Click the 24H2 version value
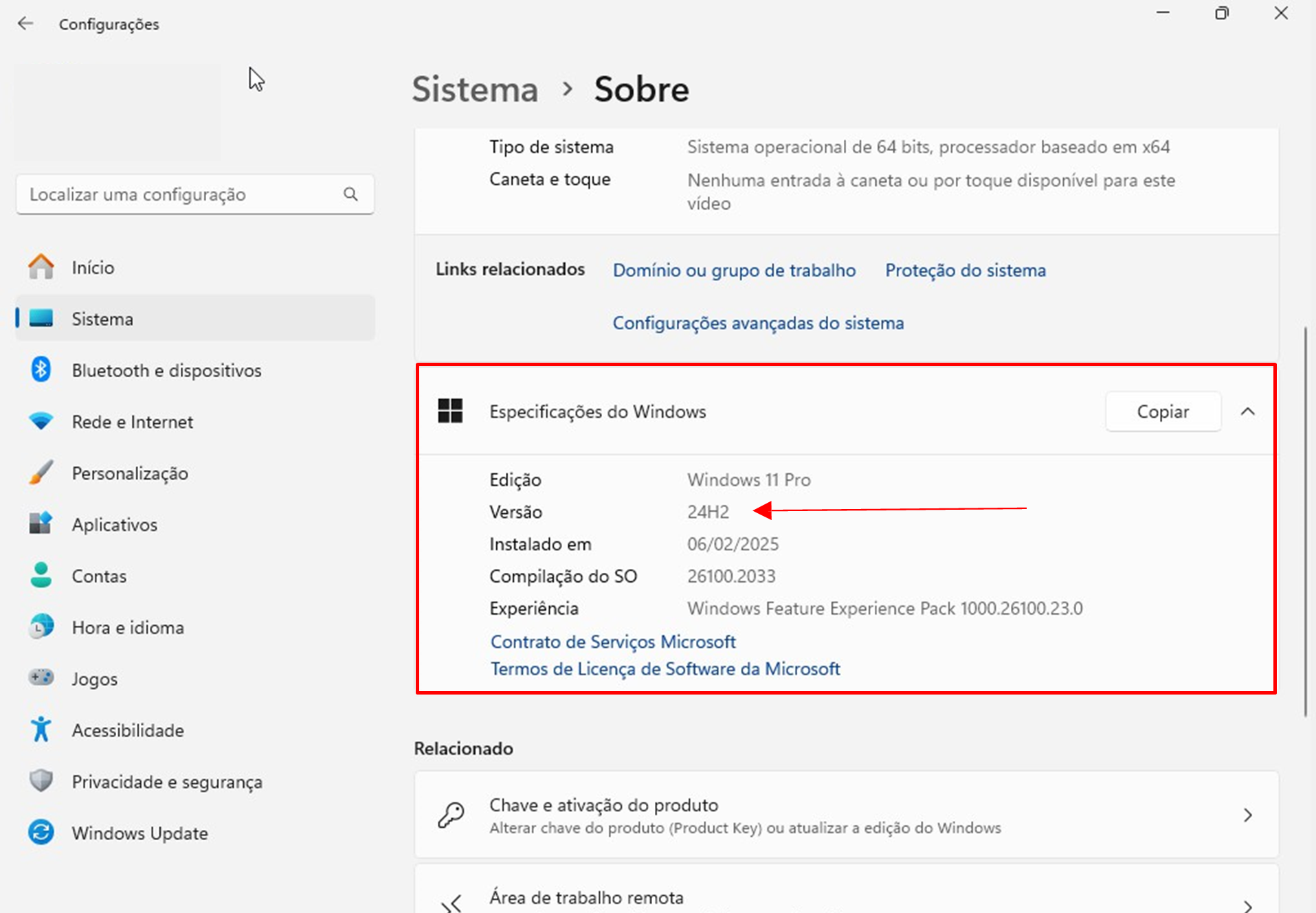Image resolution: width=1316 pixels, height=913 pixels. [x=708, y=512]
